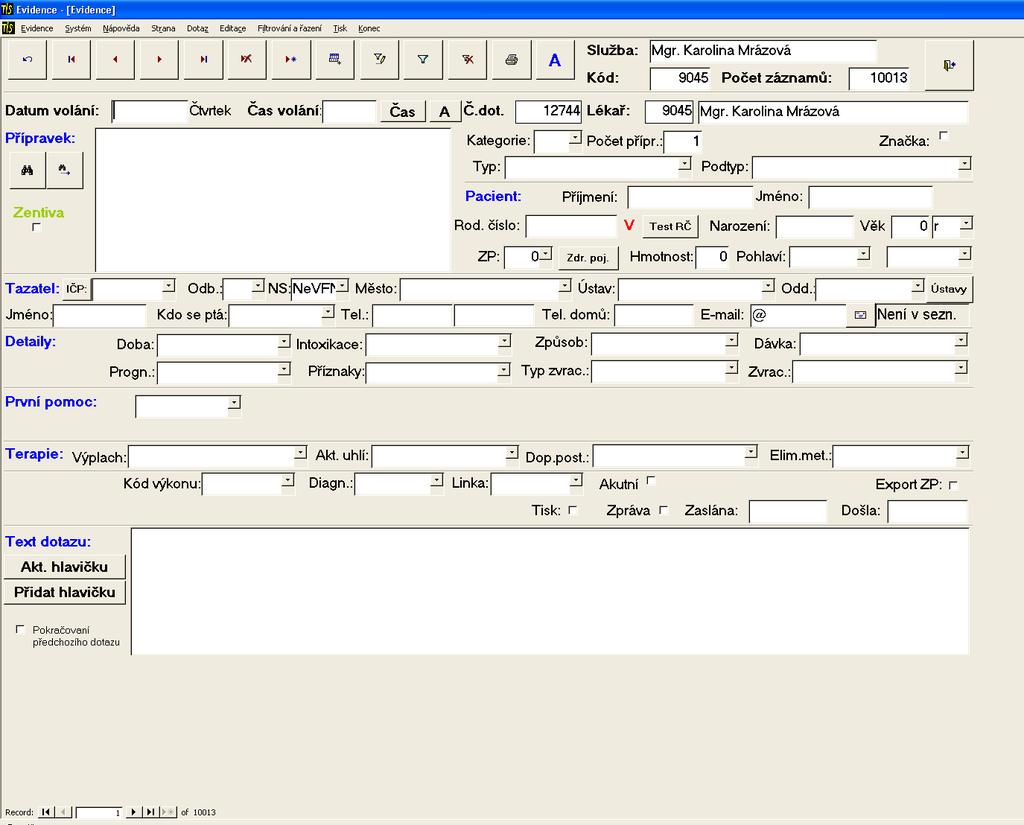The height and width of the screenshot is (825, 1024).
Task: Jump to first record via toolbar
Action: click(x=71, y=59)
